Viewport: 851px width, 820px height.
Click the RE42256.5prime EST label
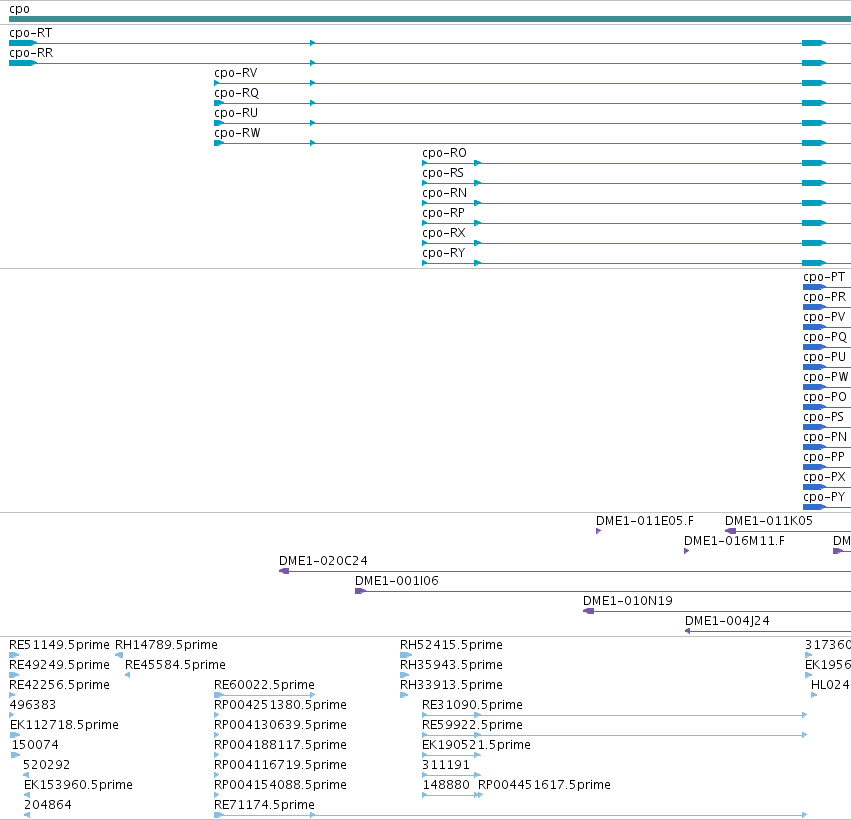tap(59, 686)
